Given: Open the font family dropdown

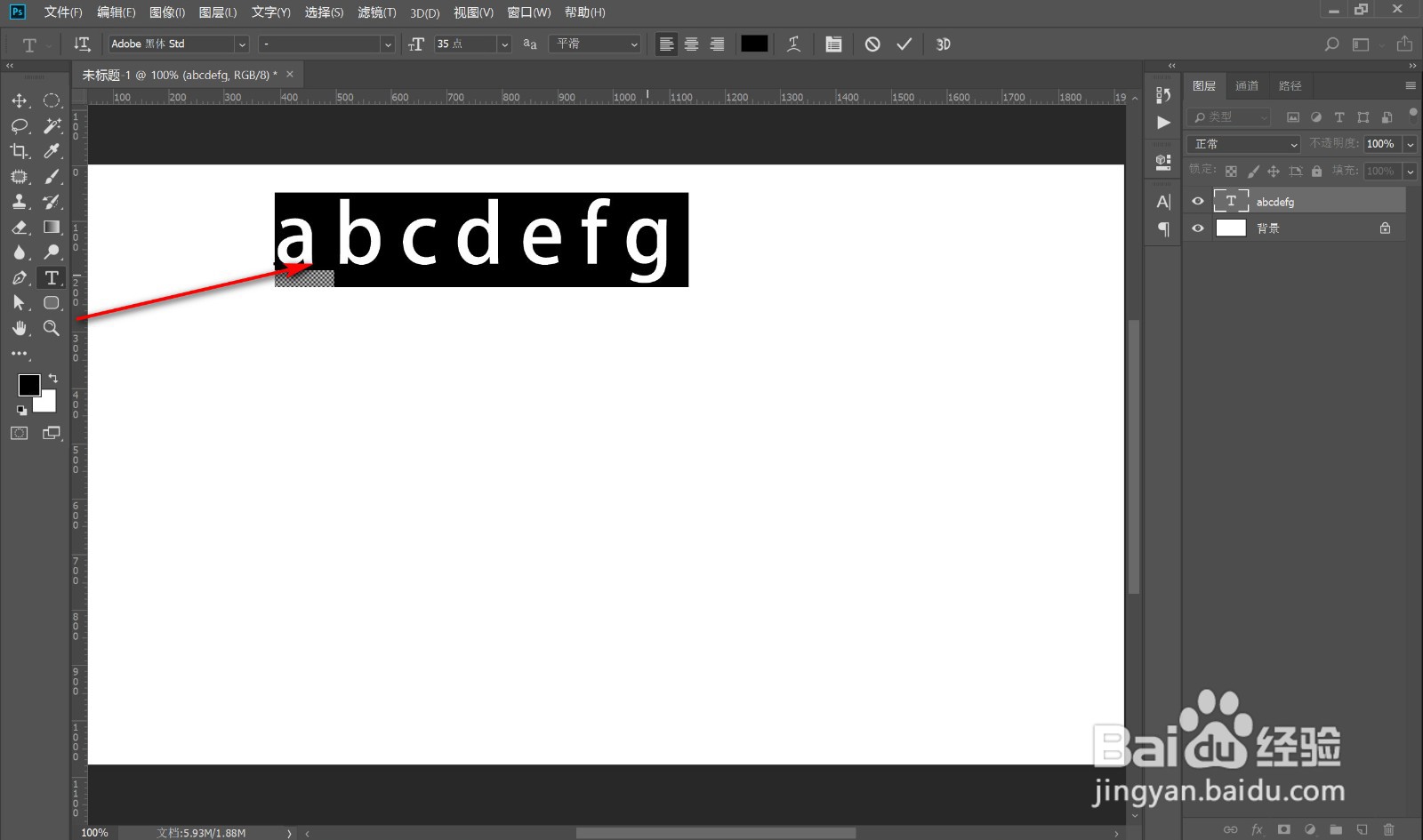Looking at the screenshot, I should [x=242, y=44].
